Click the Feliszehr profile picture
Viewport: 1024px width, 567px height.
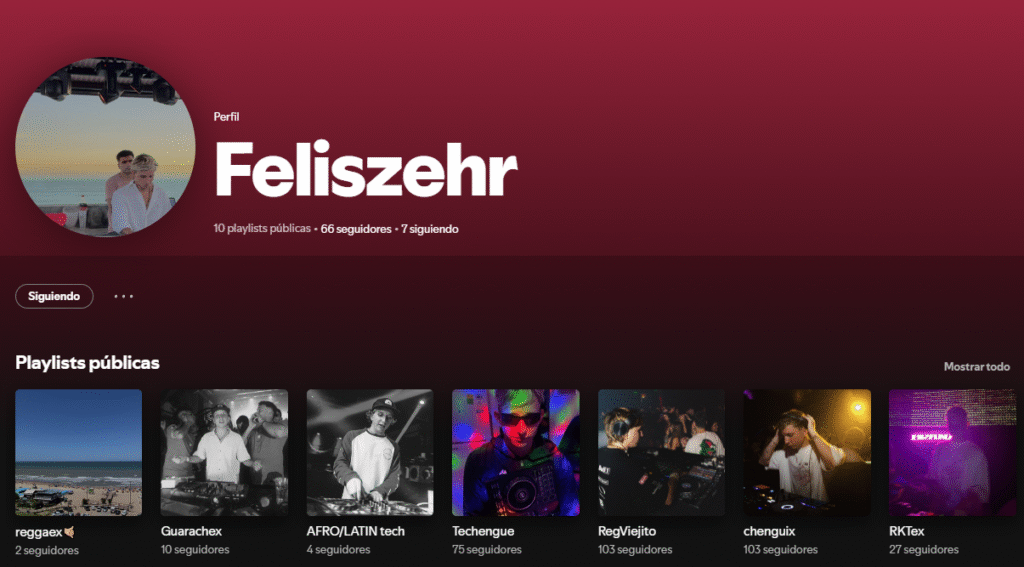(x=105, y=148)
